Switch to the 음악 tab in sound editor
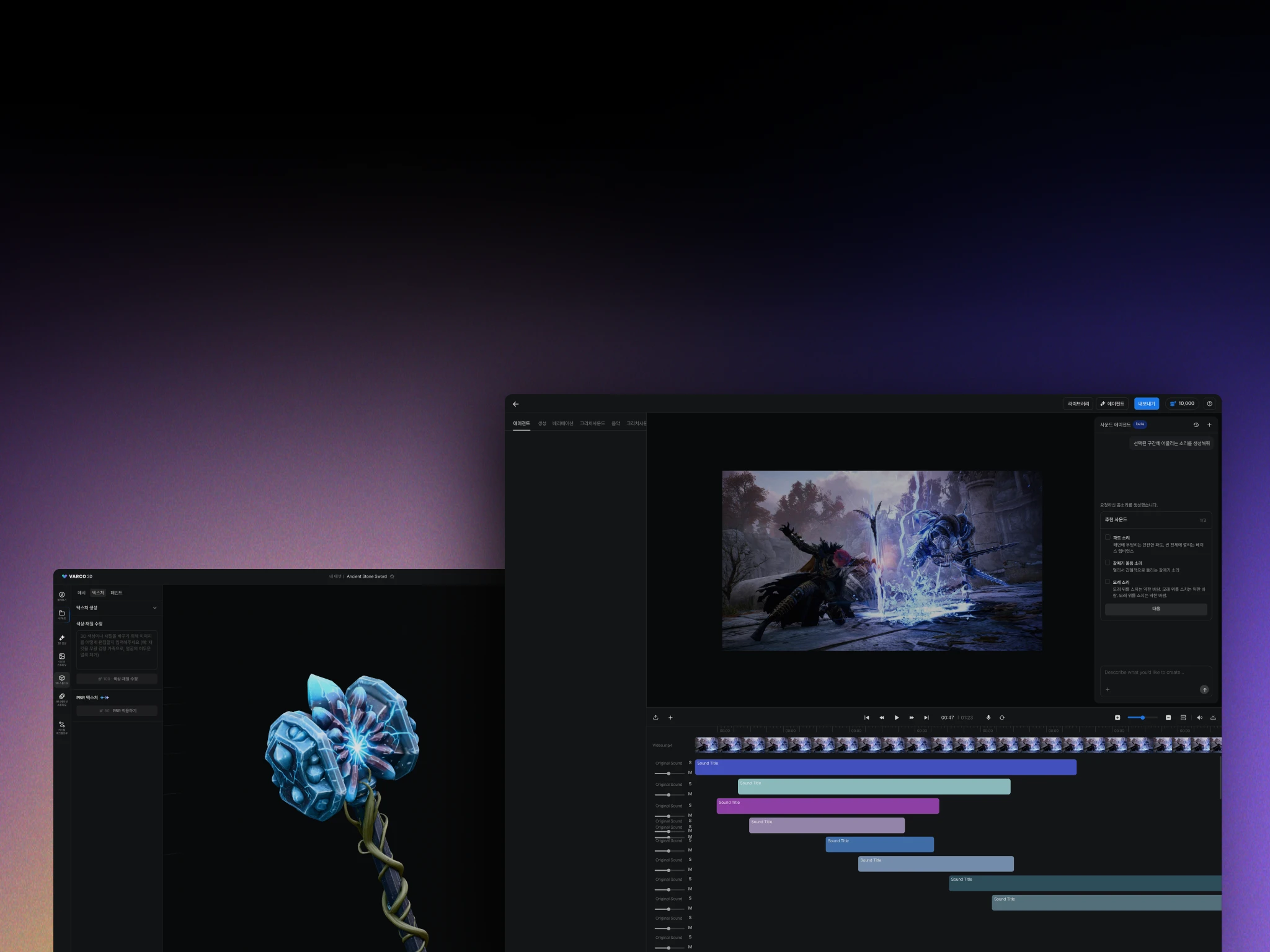This screenshot has height=952, width=1270. coord(616,423)
